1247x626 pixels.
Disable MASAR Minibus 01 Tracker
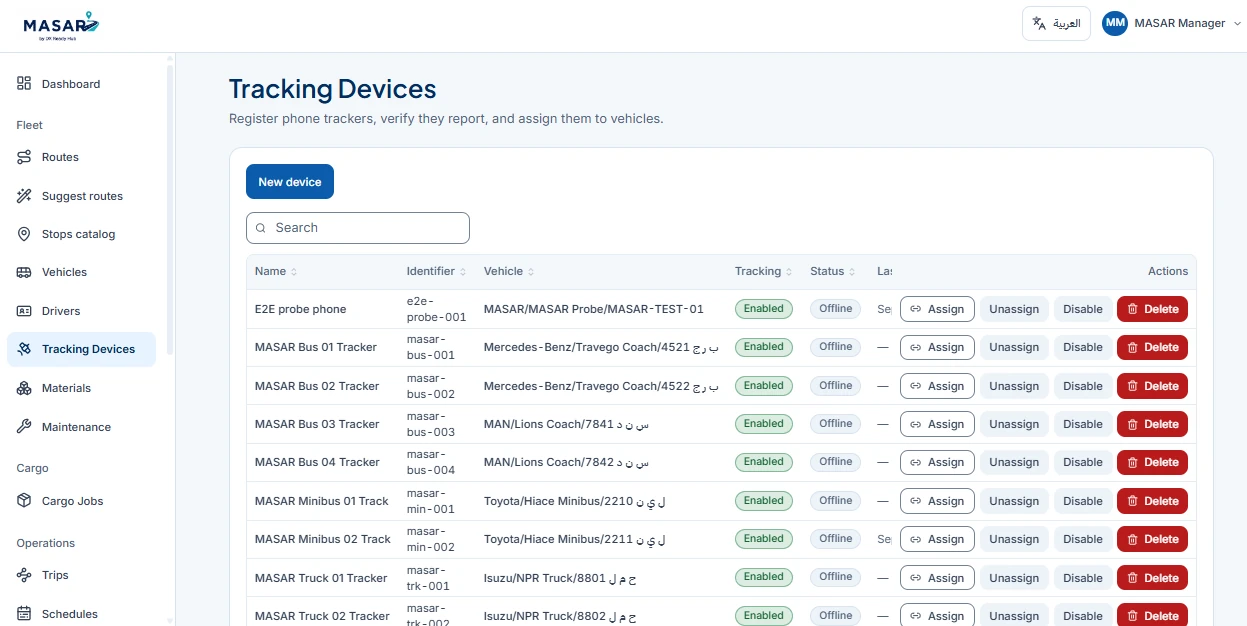tap(1082, 501)
